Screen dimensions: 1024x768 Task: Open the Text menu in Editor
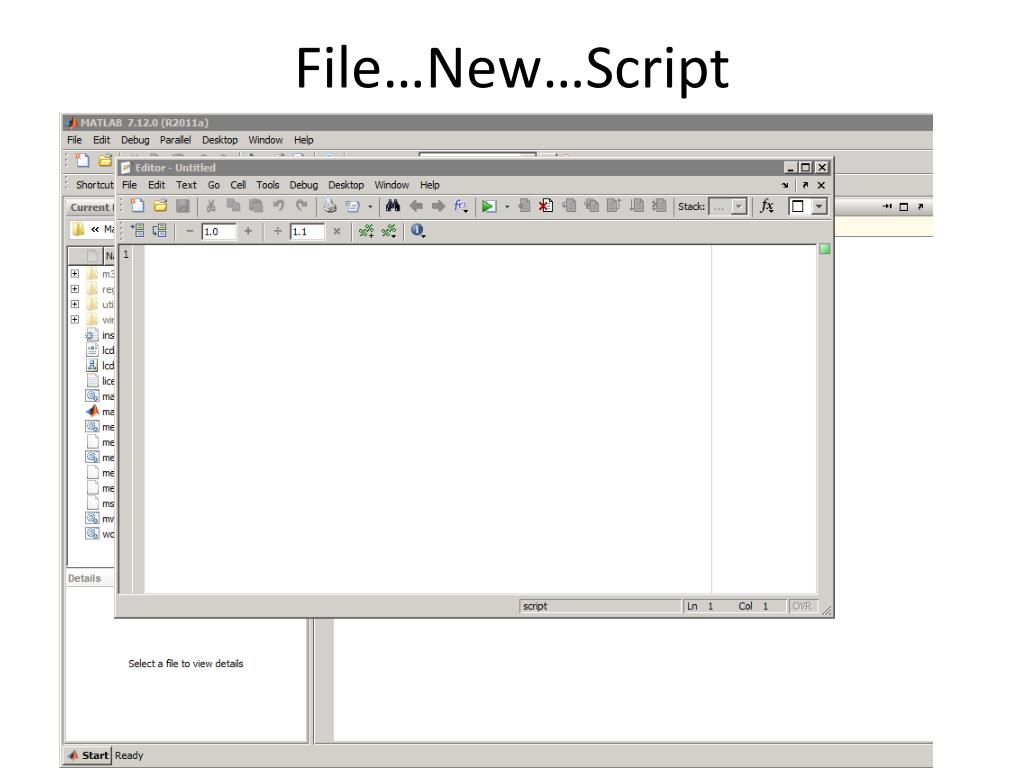[186, 185]
